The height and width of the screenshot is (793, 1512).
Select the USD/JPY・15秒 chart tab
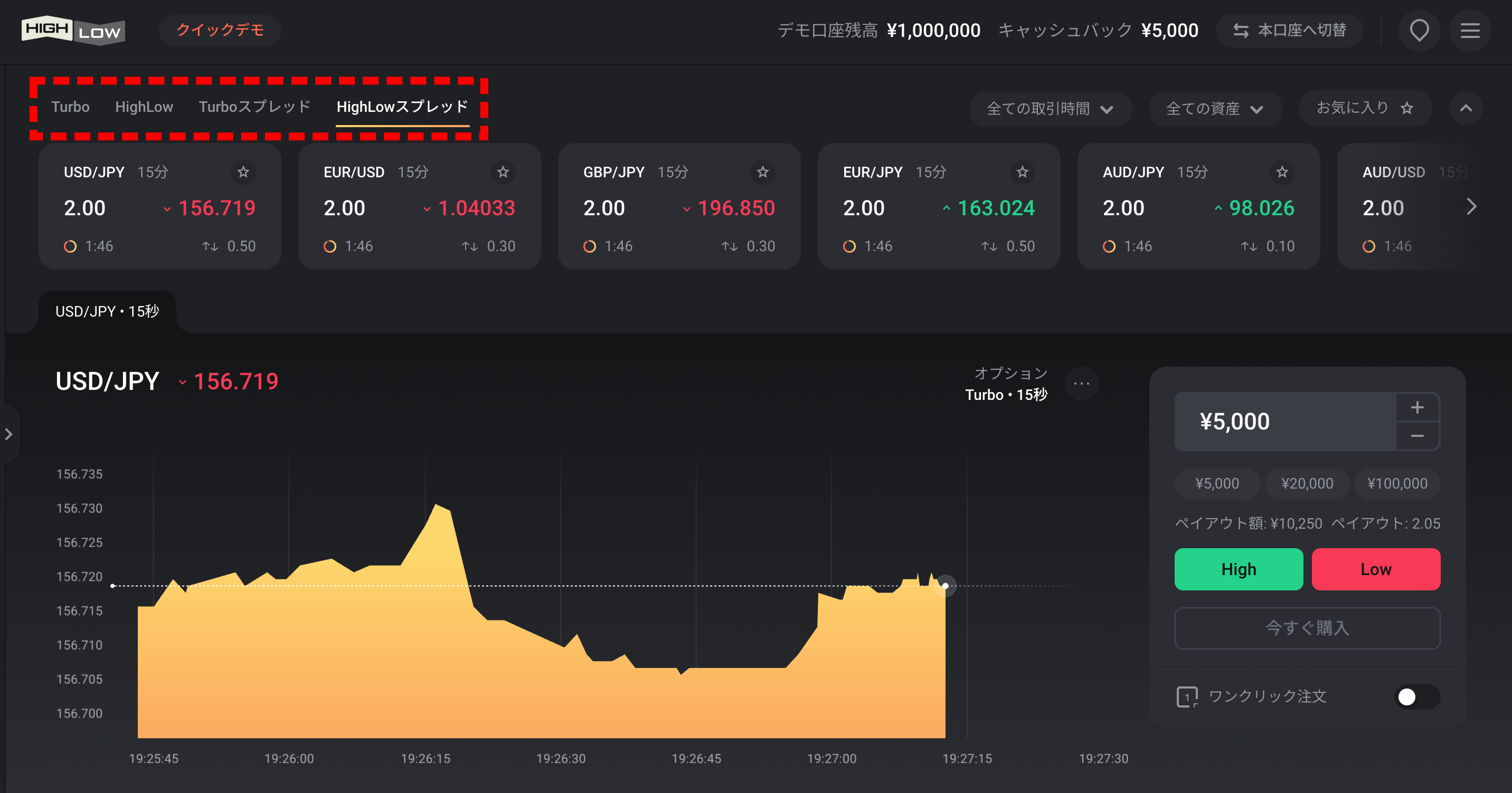[107, 311]
